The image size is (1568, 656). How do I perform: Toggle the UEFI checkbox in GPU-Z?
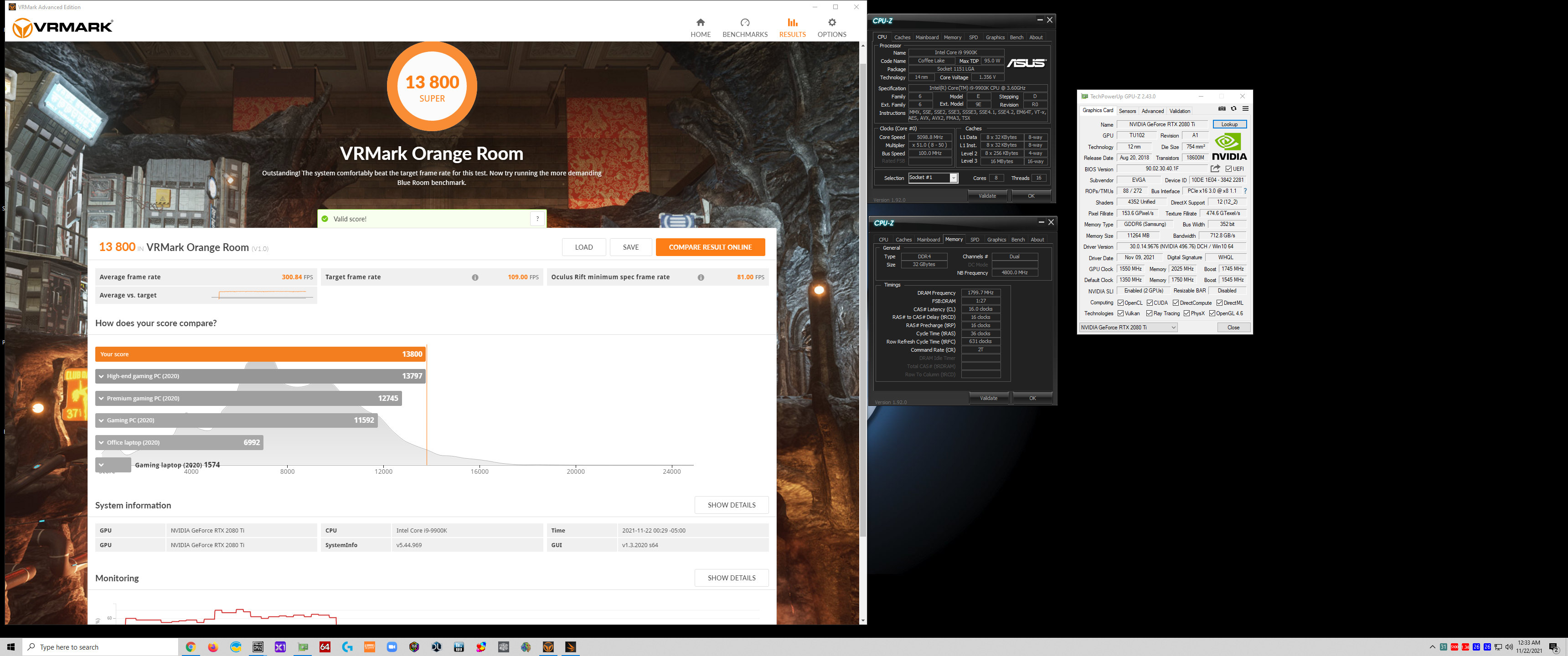(x=1229, y=169)
